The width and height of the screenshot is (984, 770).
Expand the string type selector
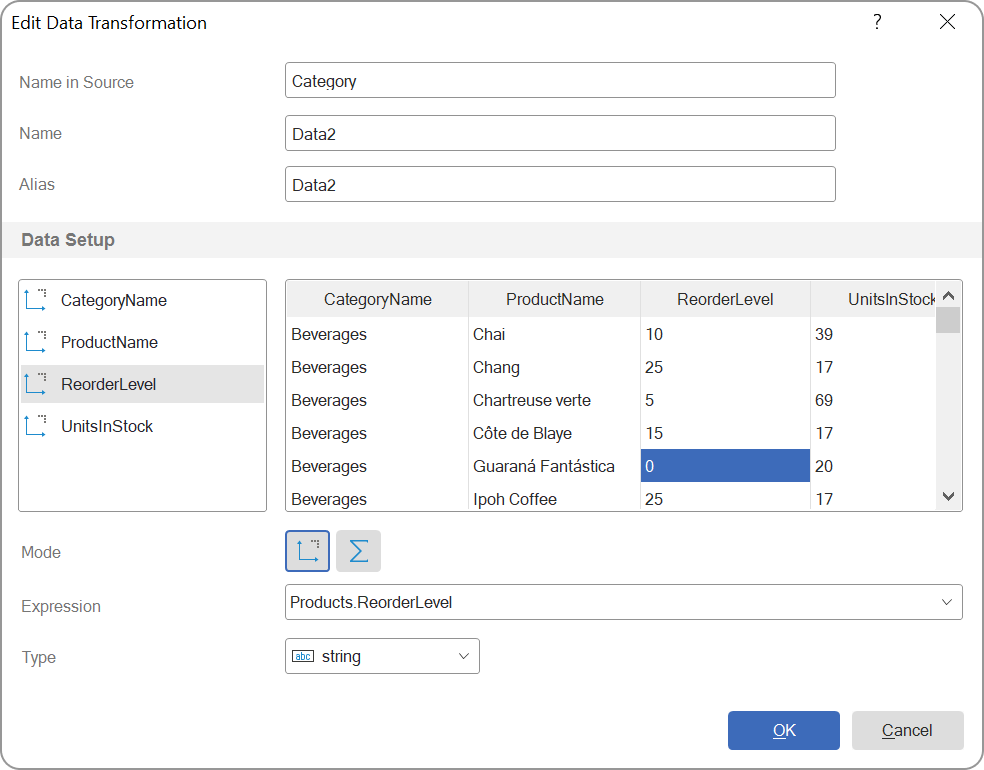pos(464,656)
